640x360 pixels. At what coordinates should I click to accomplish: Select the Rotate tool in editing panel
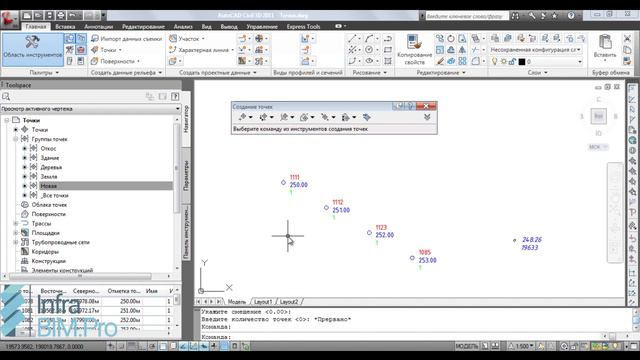pos(451,38)
